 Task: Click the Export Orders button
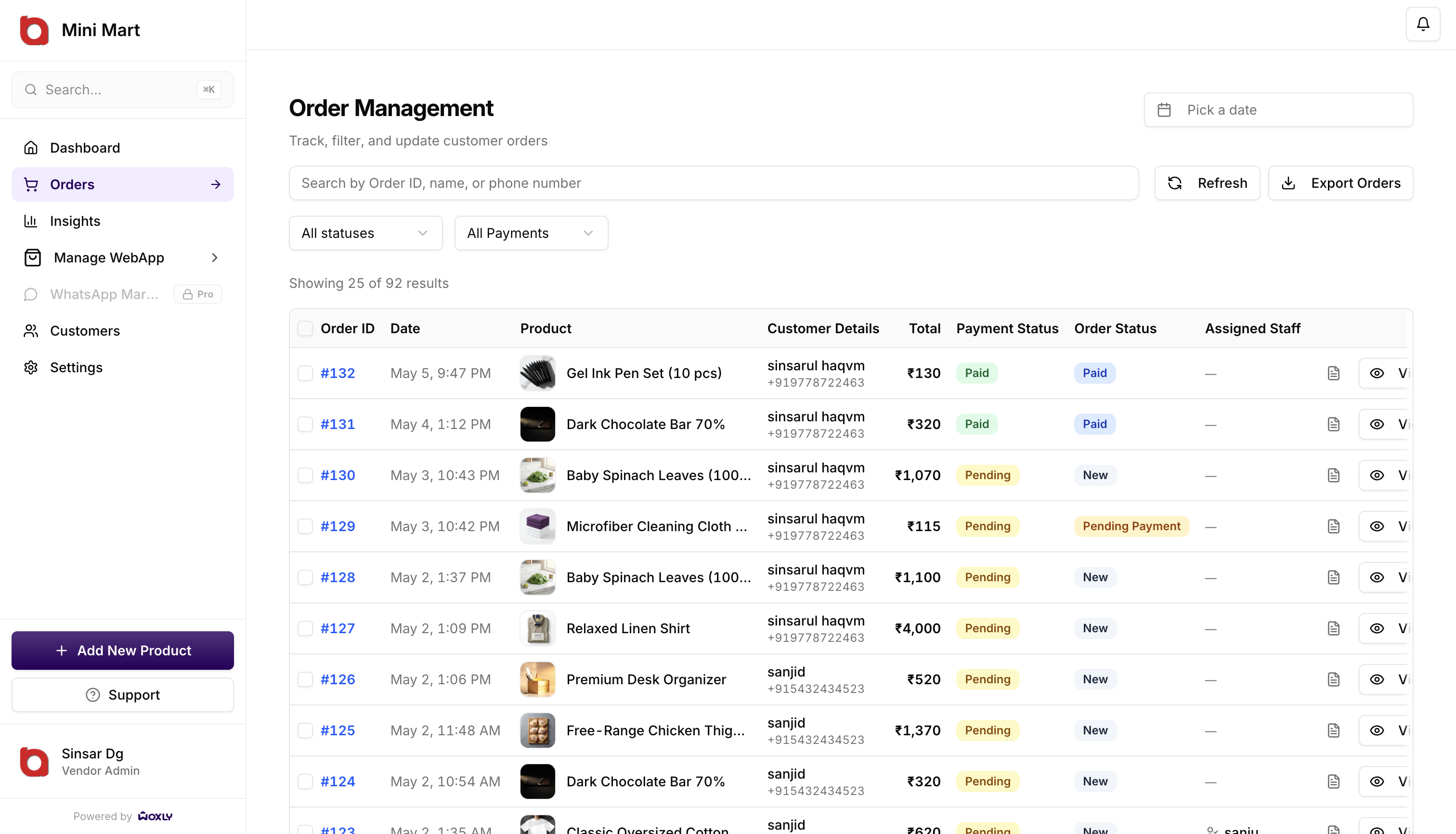point(1340,183)
